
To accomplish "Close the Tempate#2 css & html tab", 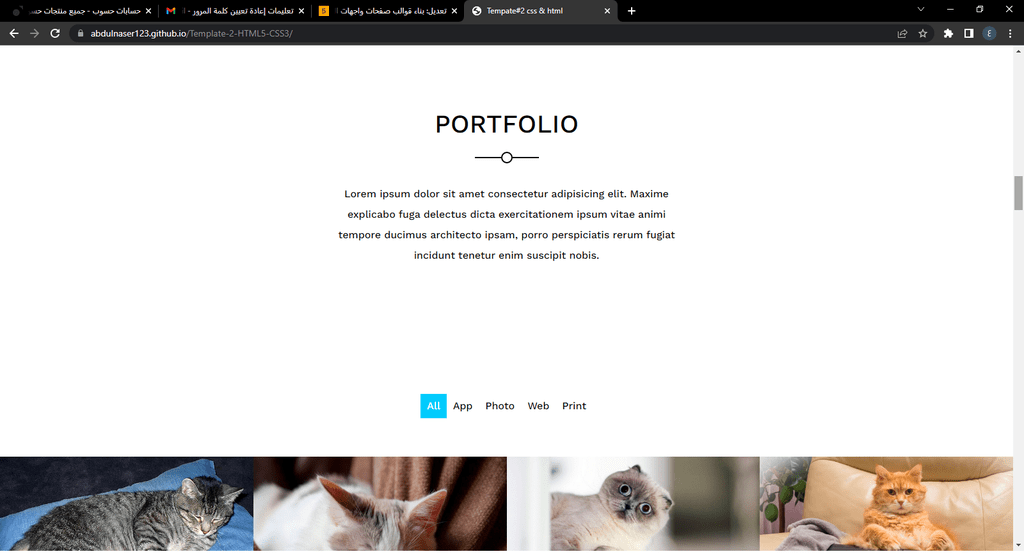I will (607, 10).
